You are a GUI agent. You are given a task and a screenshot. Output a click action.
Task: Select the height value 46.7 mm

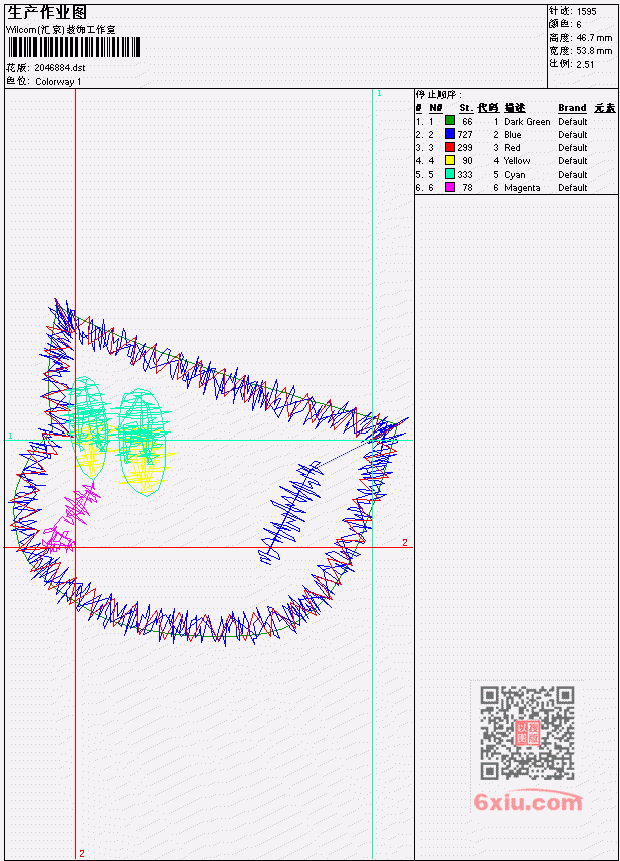tap(594, 37)
